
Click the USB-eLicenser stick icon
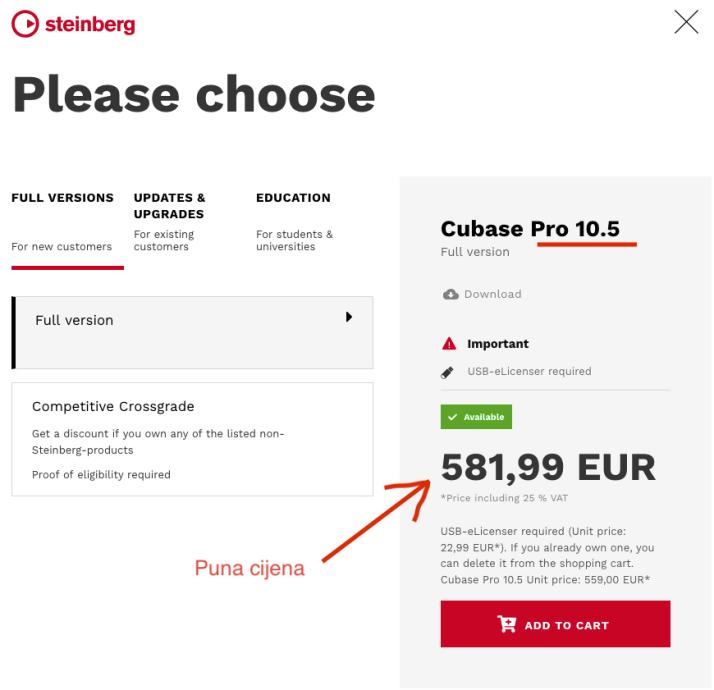pos(449,371)
